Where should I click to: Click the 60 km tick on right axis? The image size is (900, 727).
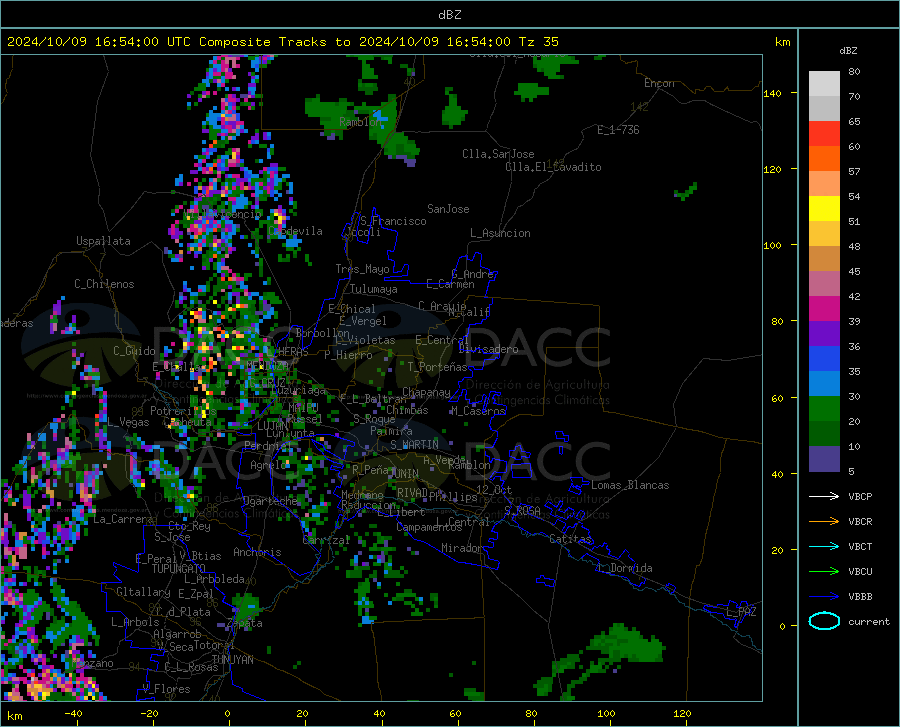click(x=777, y=398)
